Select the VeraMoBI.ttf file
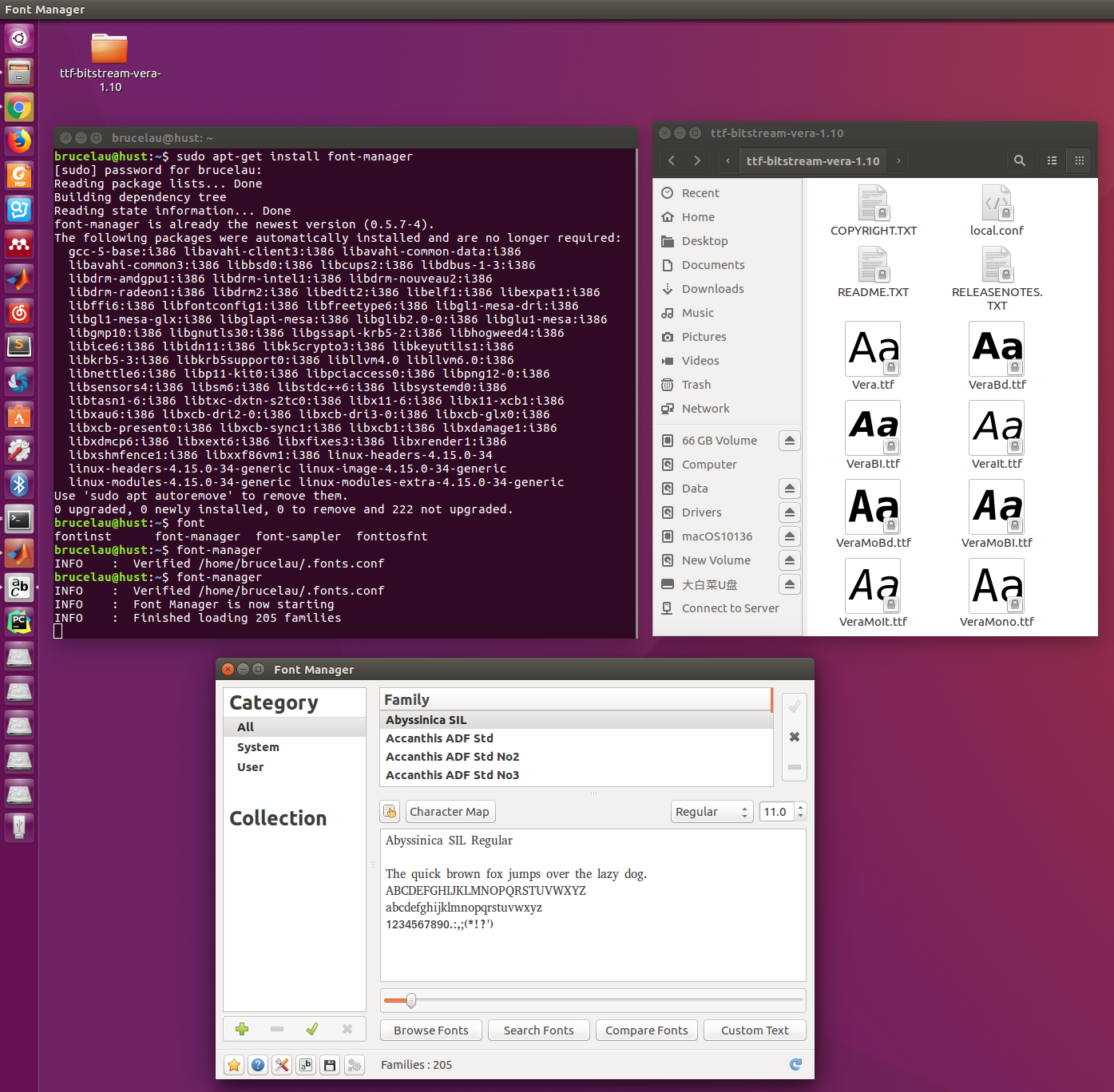Image resolution: width=1114 pixels, height=1092 pixels. coord(997,513)
